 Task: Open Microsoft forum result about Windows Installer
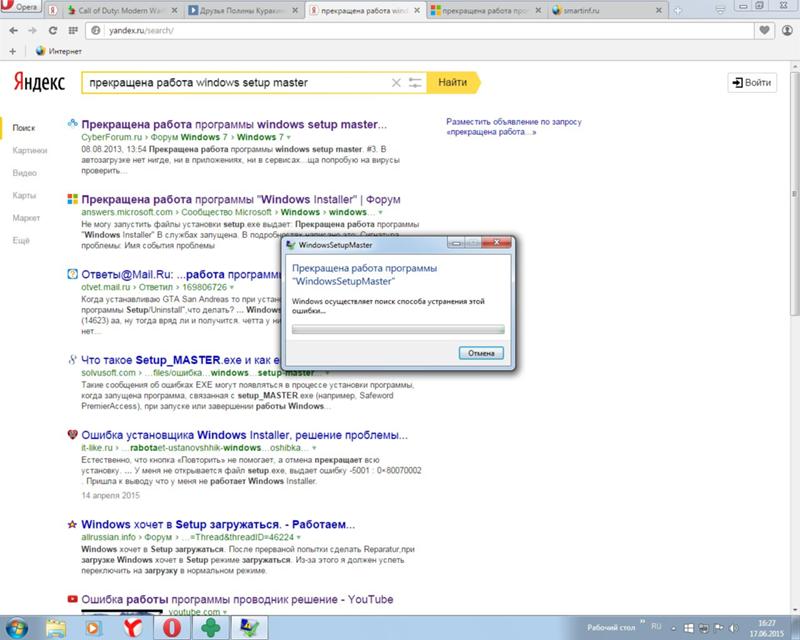tap(241, 200)
